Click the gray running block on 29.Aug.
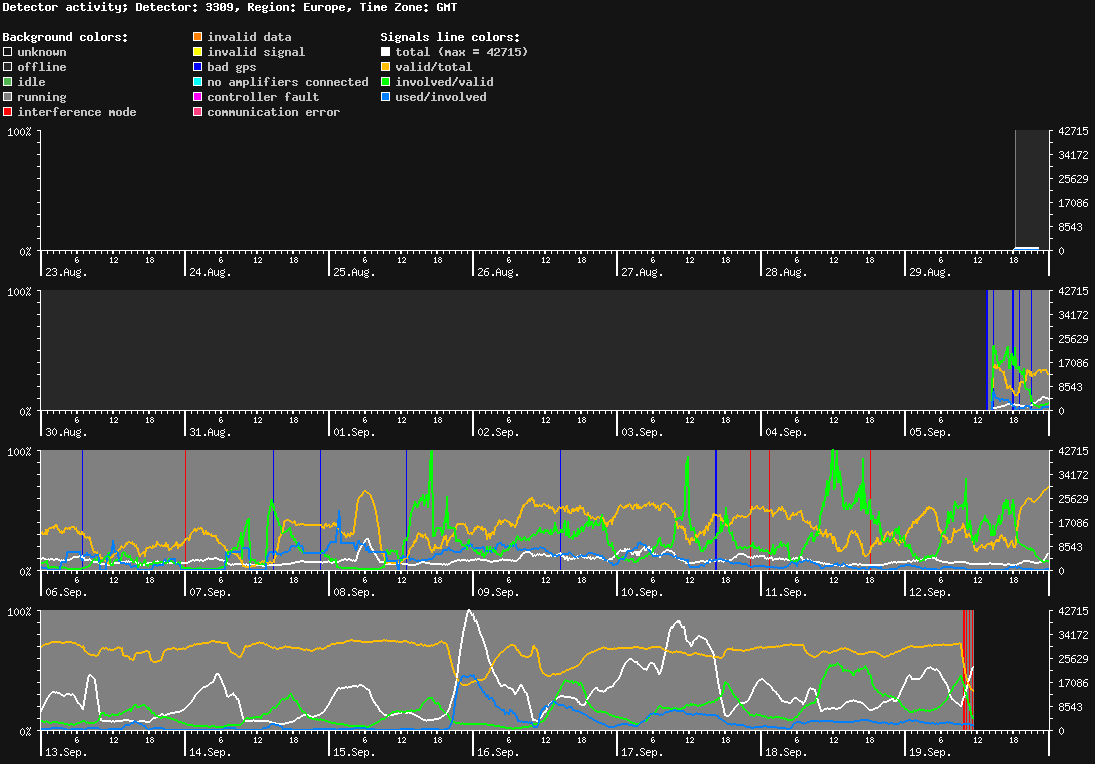1095x764 pixels. click(x=1031, y=189)
